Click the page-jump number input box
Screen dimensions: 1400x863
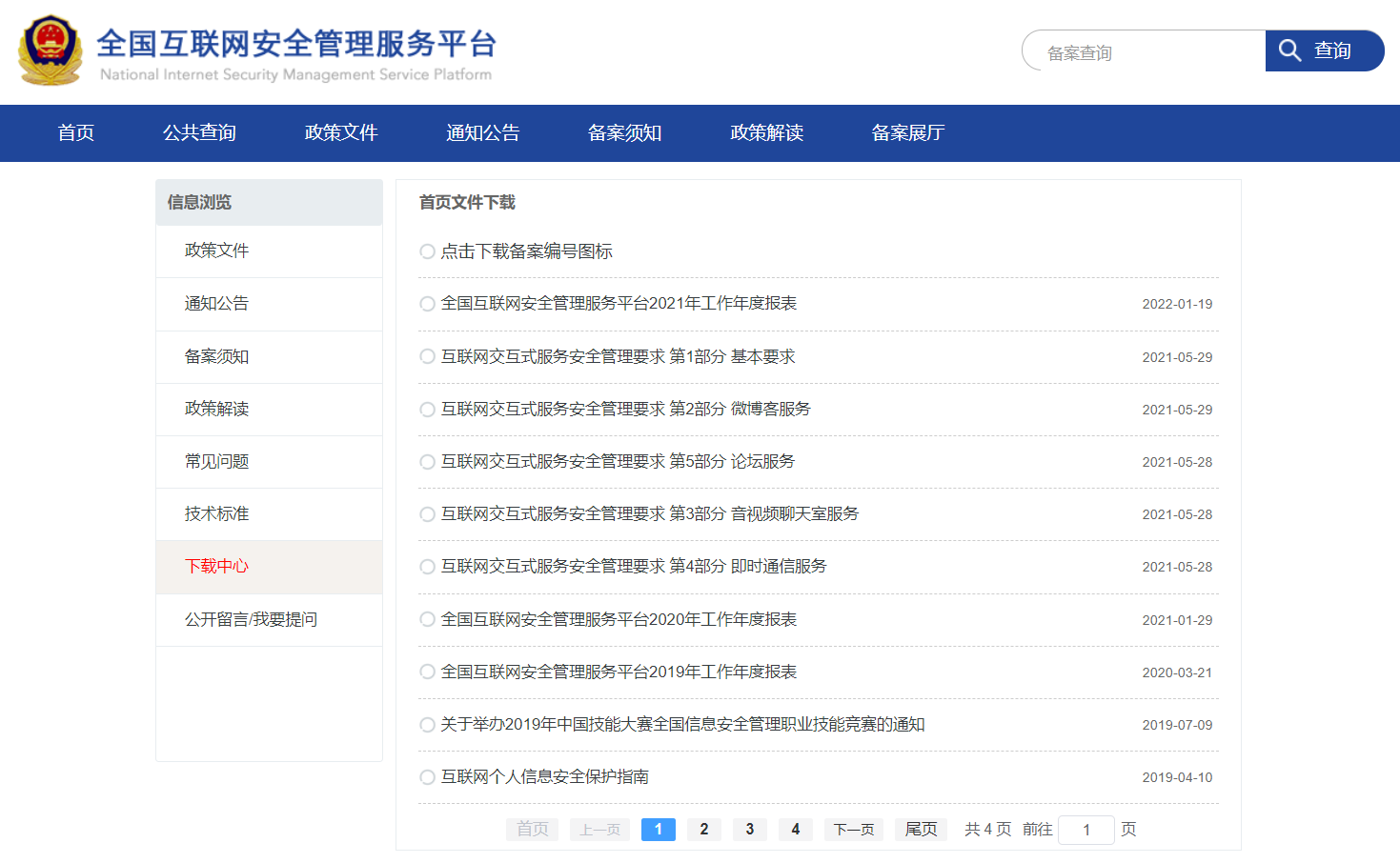pos(1086,830)
